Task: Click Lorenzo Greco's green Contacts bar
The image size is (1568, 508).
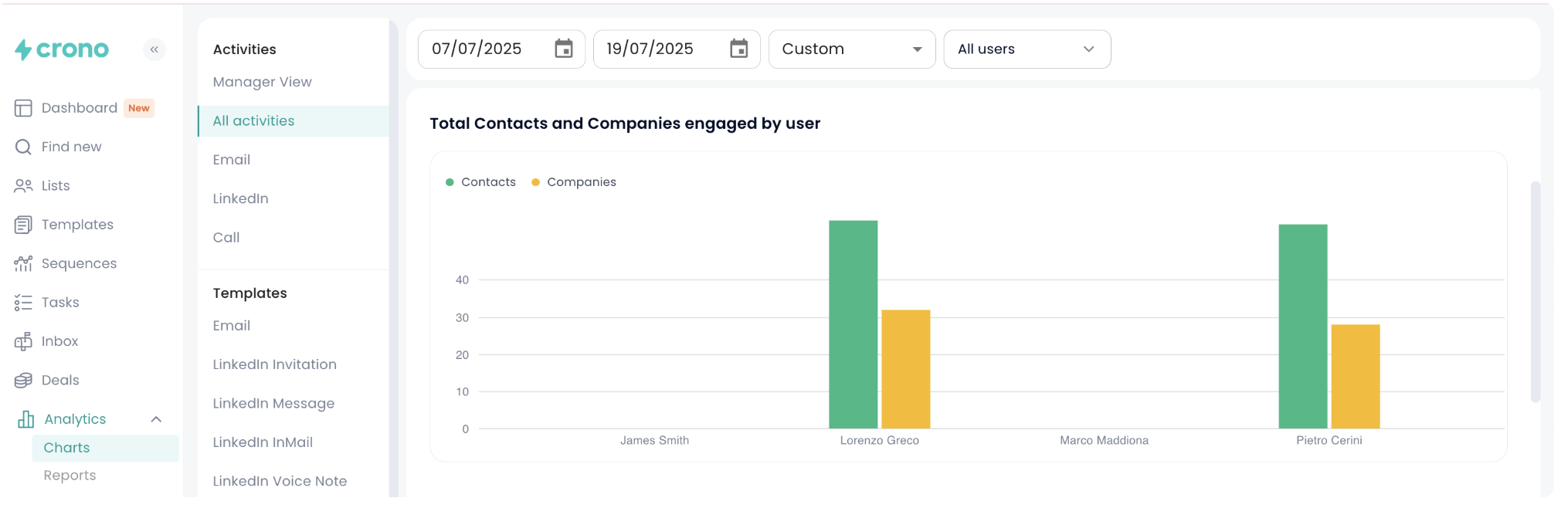Action: [853, 324]
